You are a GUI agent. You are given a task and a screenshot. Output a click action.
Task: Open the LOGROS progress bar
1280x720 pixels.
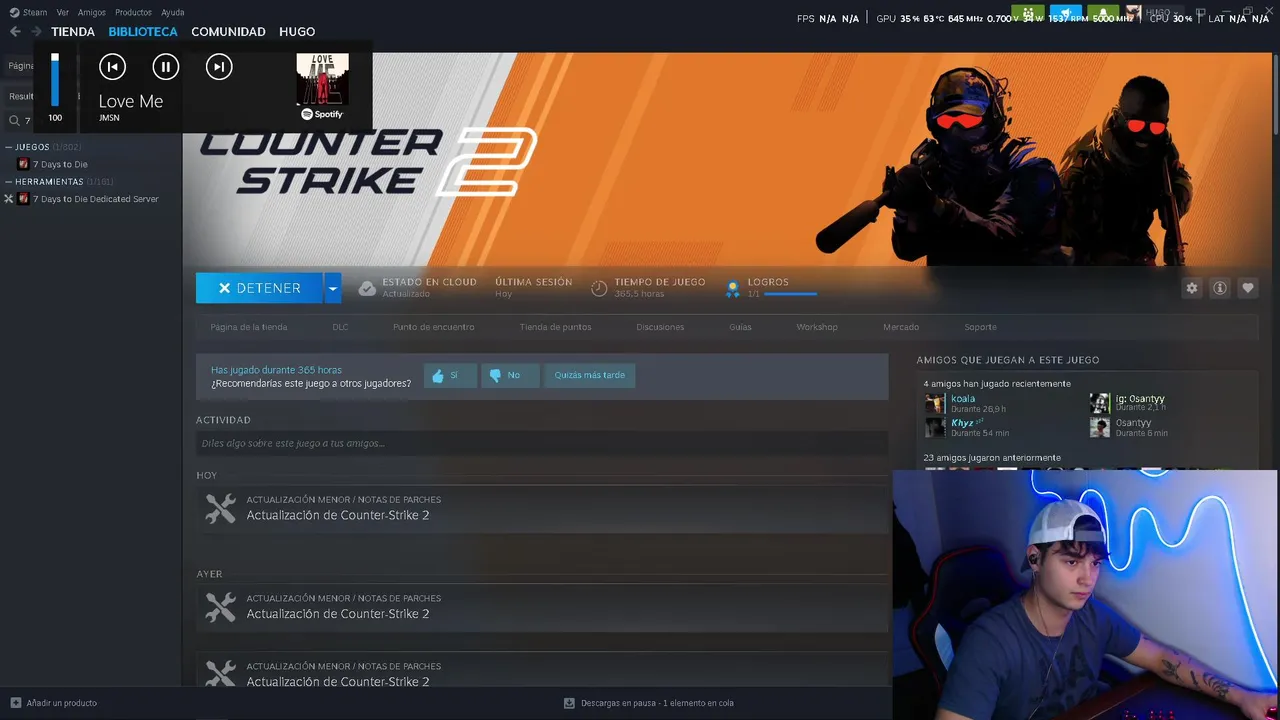790,294
